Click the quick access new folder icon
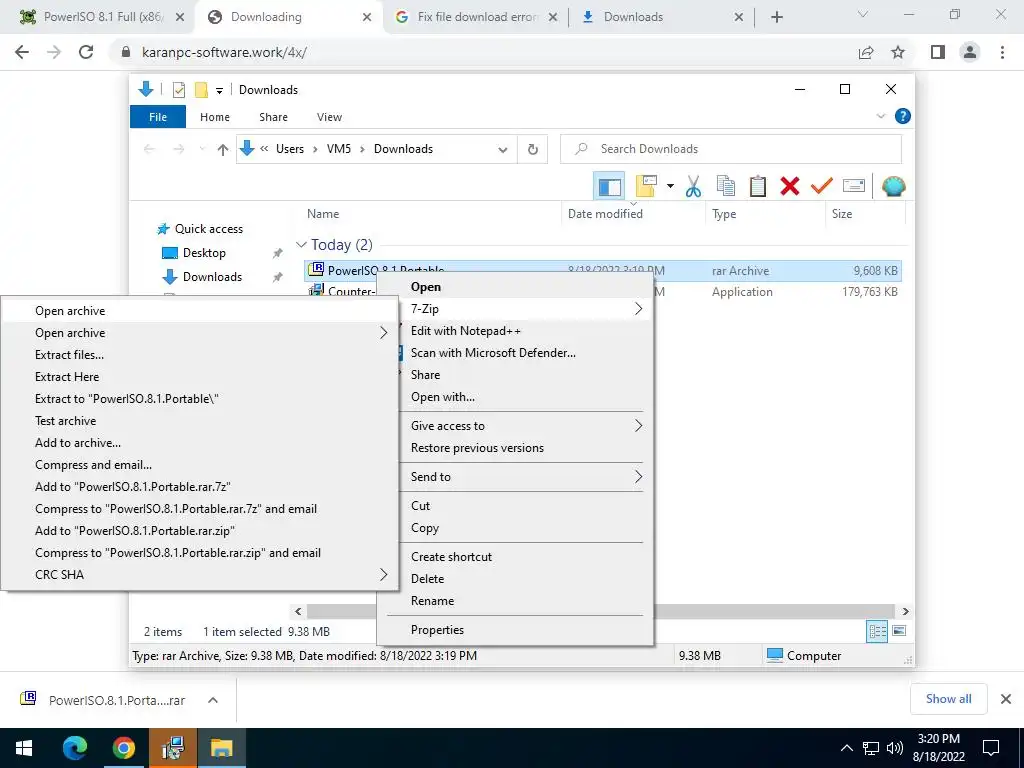 click(201, 90)
